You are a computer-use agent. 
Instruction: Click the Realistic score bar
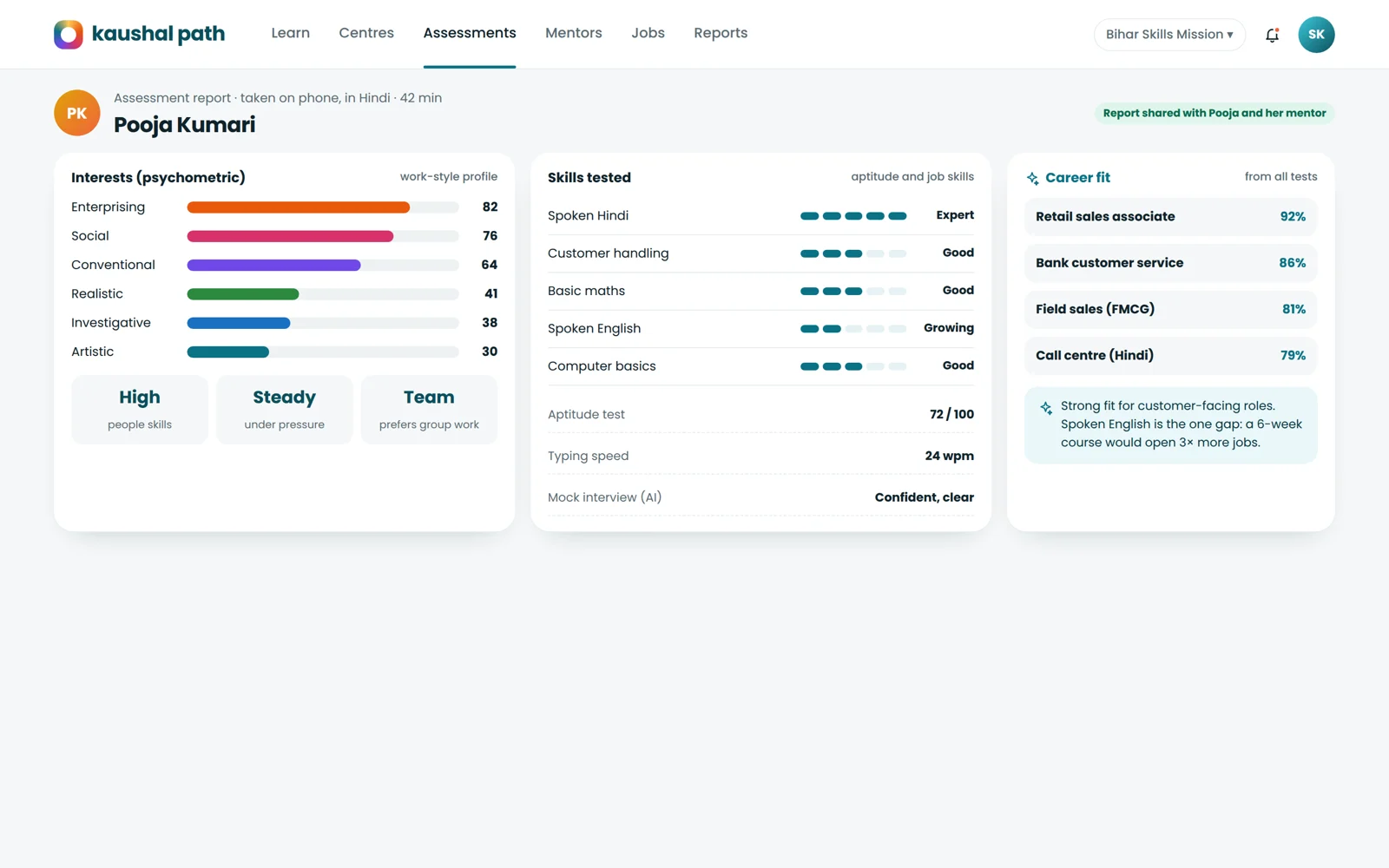323,294
